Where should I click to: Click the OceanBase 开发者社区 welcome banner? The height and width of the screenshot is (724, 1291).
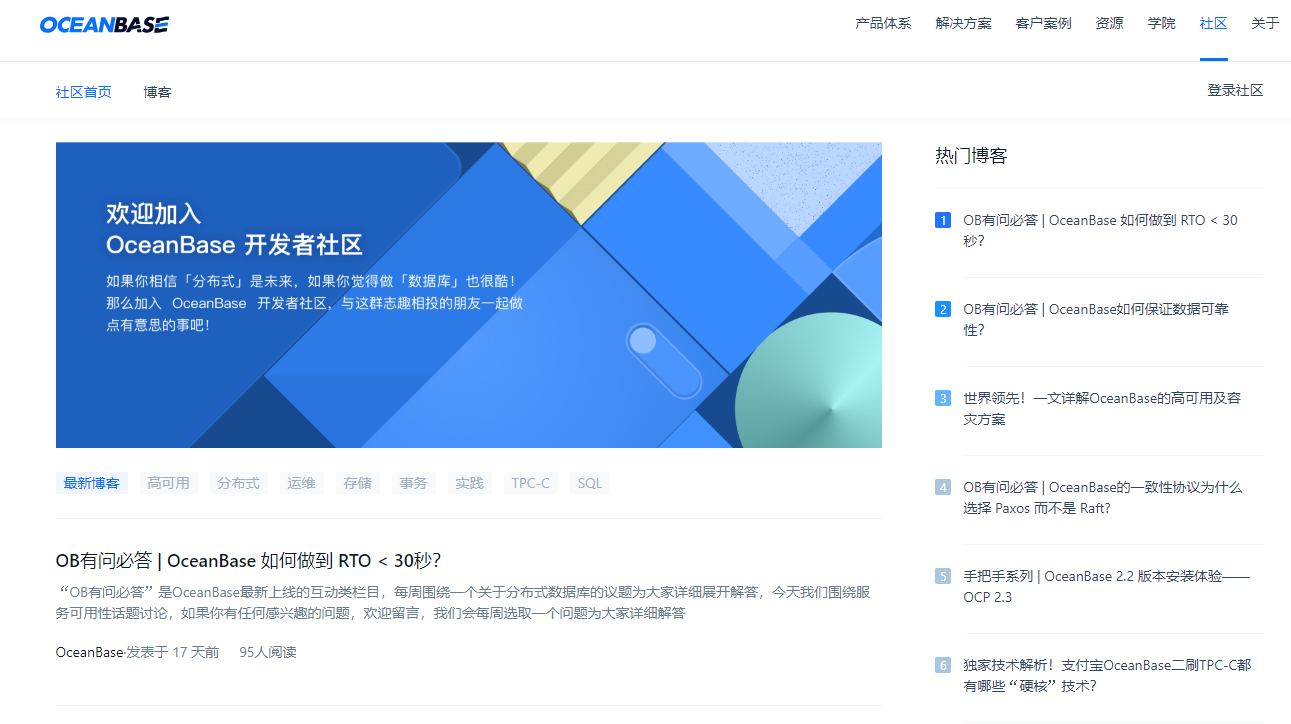click(469, 295)
